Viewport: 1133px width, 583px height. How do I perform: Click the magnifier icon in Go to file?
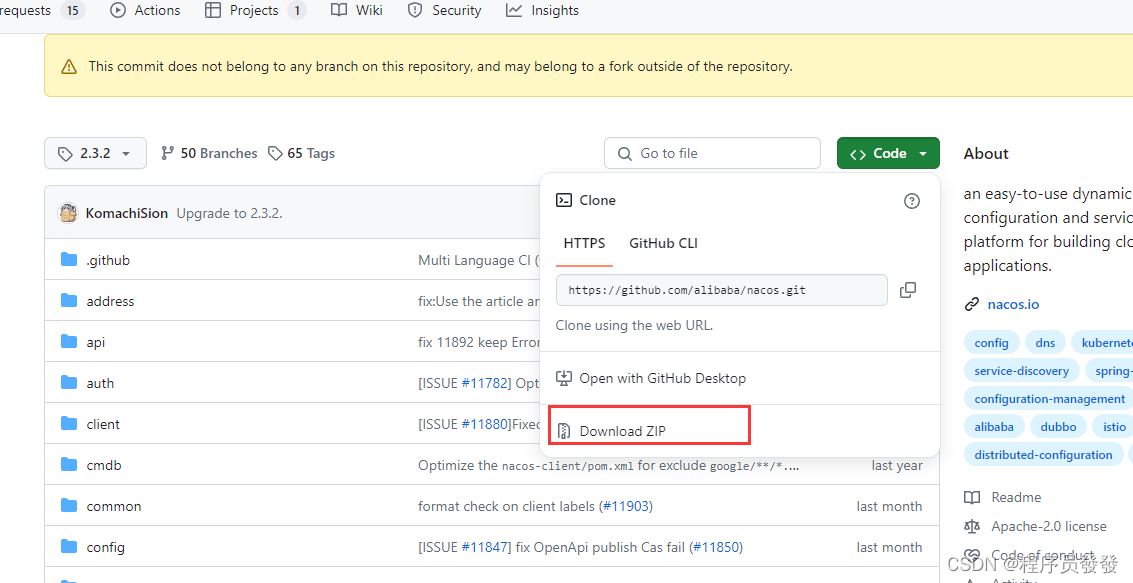(624, 154)
